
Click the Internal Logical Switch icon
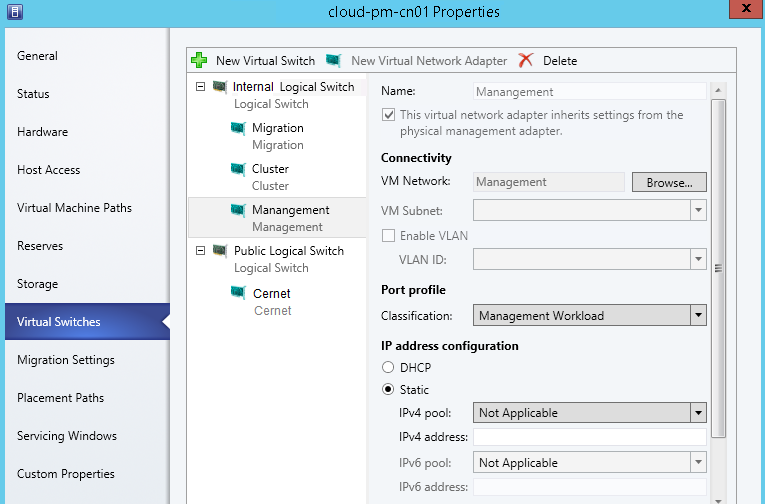click(219, 87)
